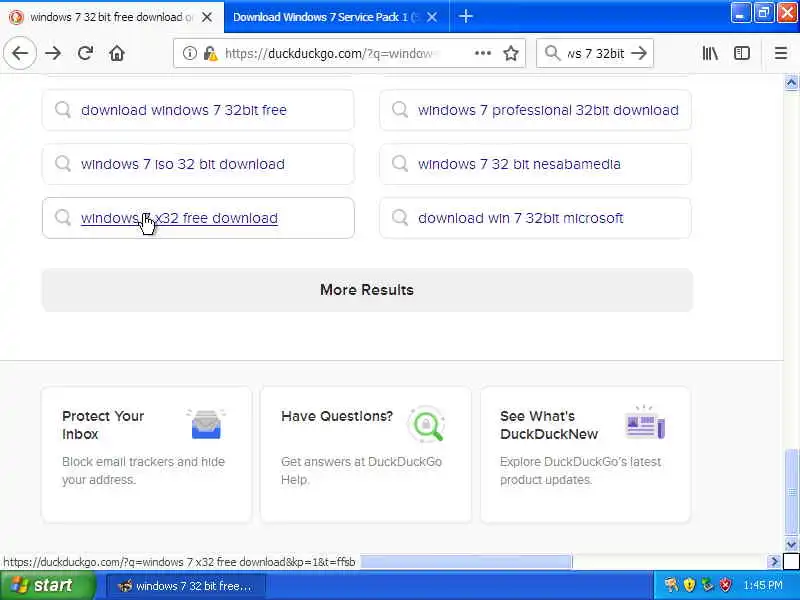800x600 pixels.
Task: Search 'download win 7 32bit microsoft'
Action: click(535, 218)
